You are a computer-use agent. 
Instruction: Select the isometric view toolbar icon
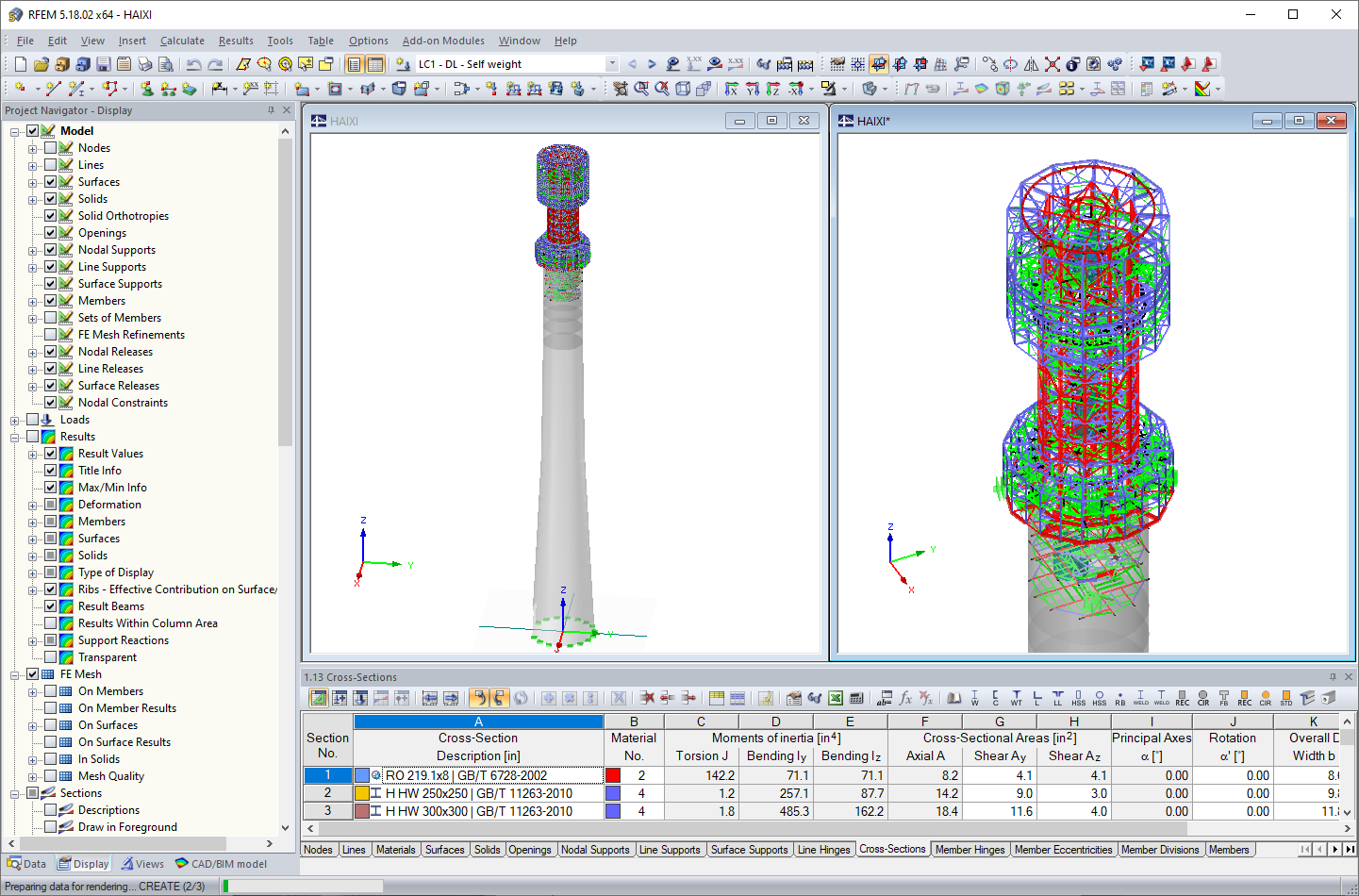click(x=681, y=90)
